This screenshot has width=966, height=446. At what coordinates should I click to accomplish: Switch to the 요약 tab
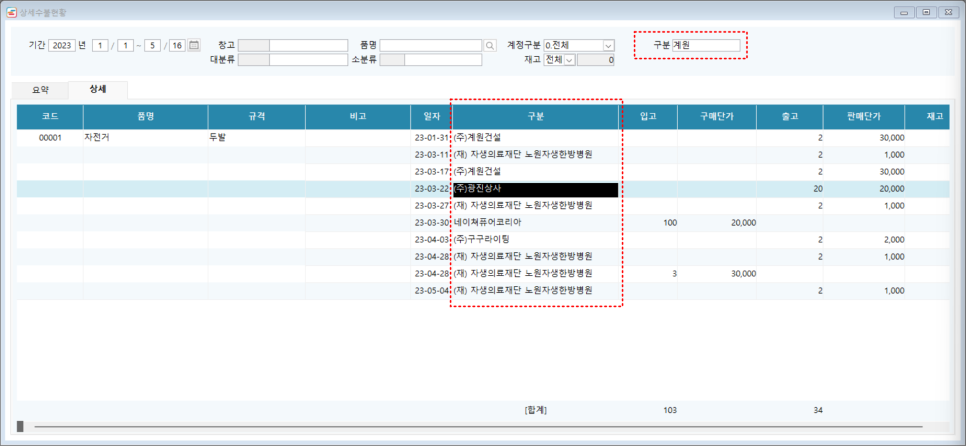pyautogui.click(x=41, y=90)
